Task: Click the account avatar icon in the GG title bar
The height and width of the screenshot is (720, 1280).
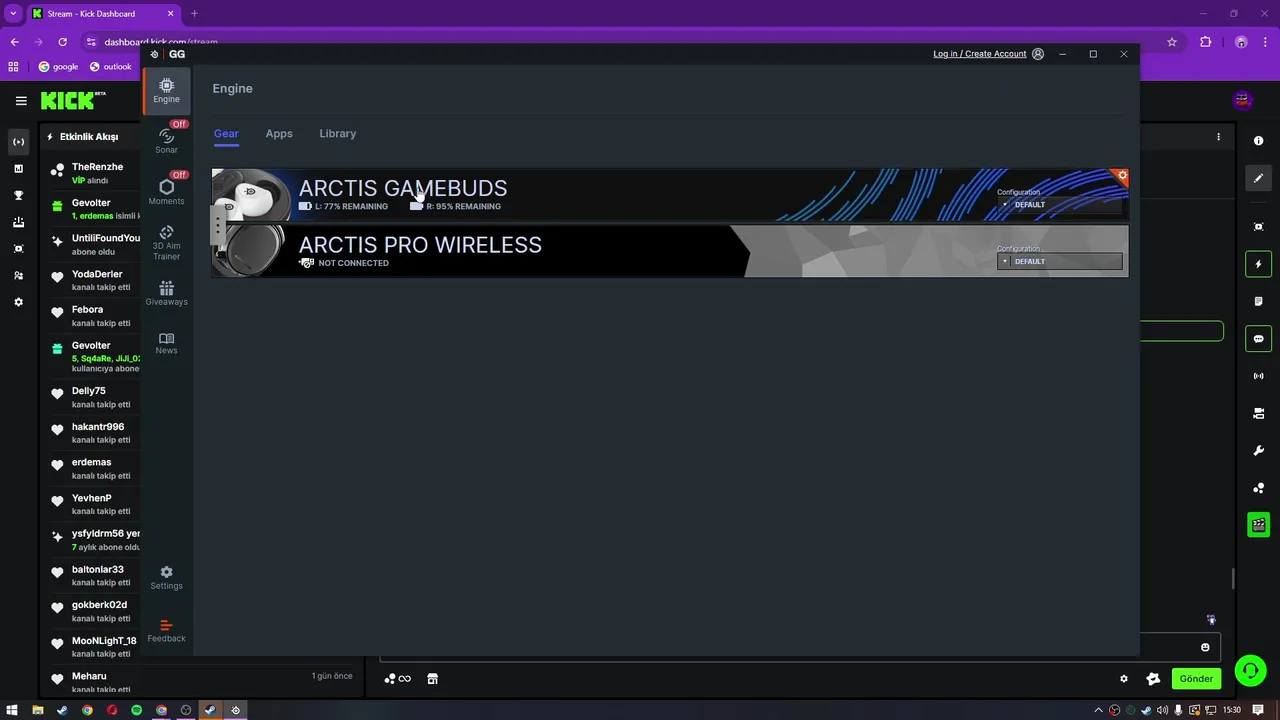Action: pyautogui.click(x=1038, y=54)
